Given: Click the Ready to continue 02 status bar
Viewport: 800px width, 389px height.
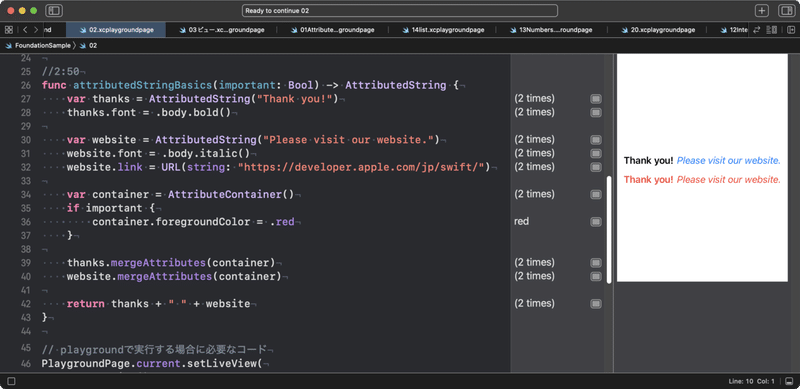Looking at the screenshot, I should 399,11.
